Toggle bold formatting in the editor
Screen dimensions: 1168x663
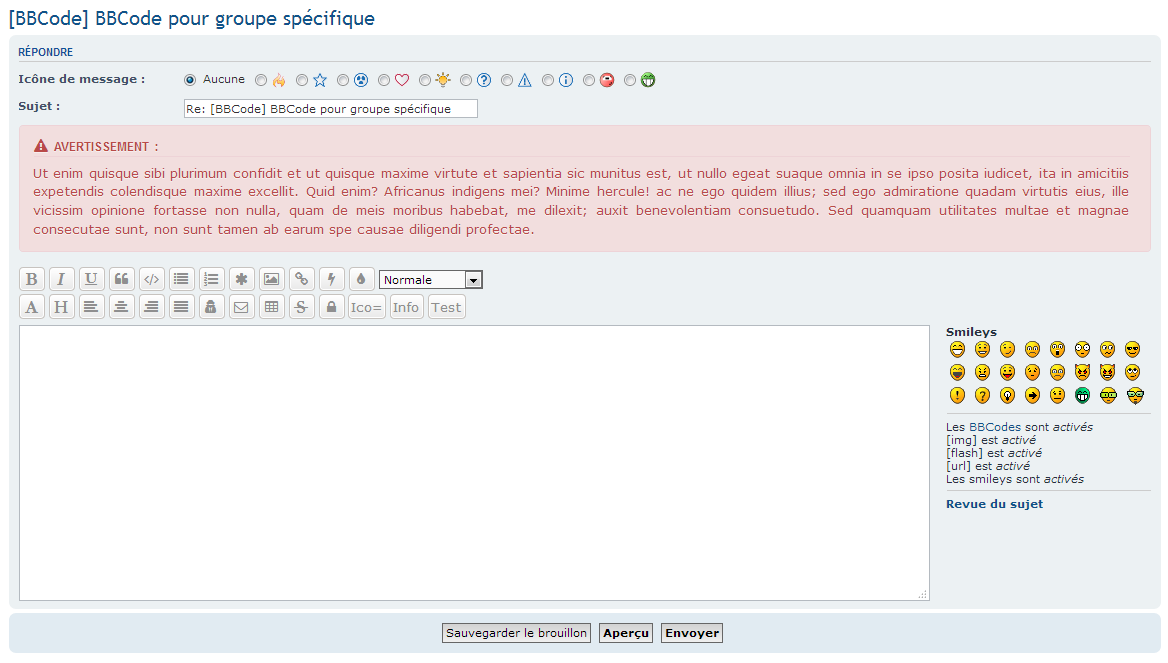(x=31, y=279)
